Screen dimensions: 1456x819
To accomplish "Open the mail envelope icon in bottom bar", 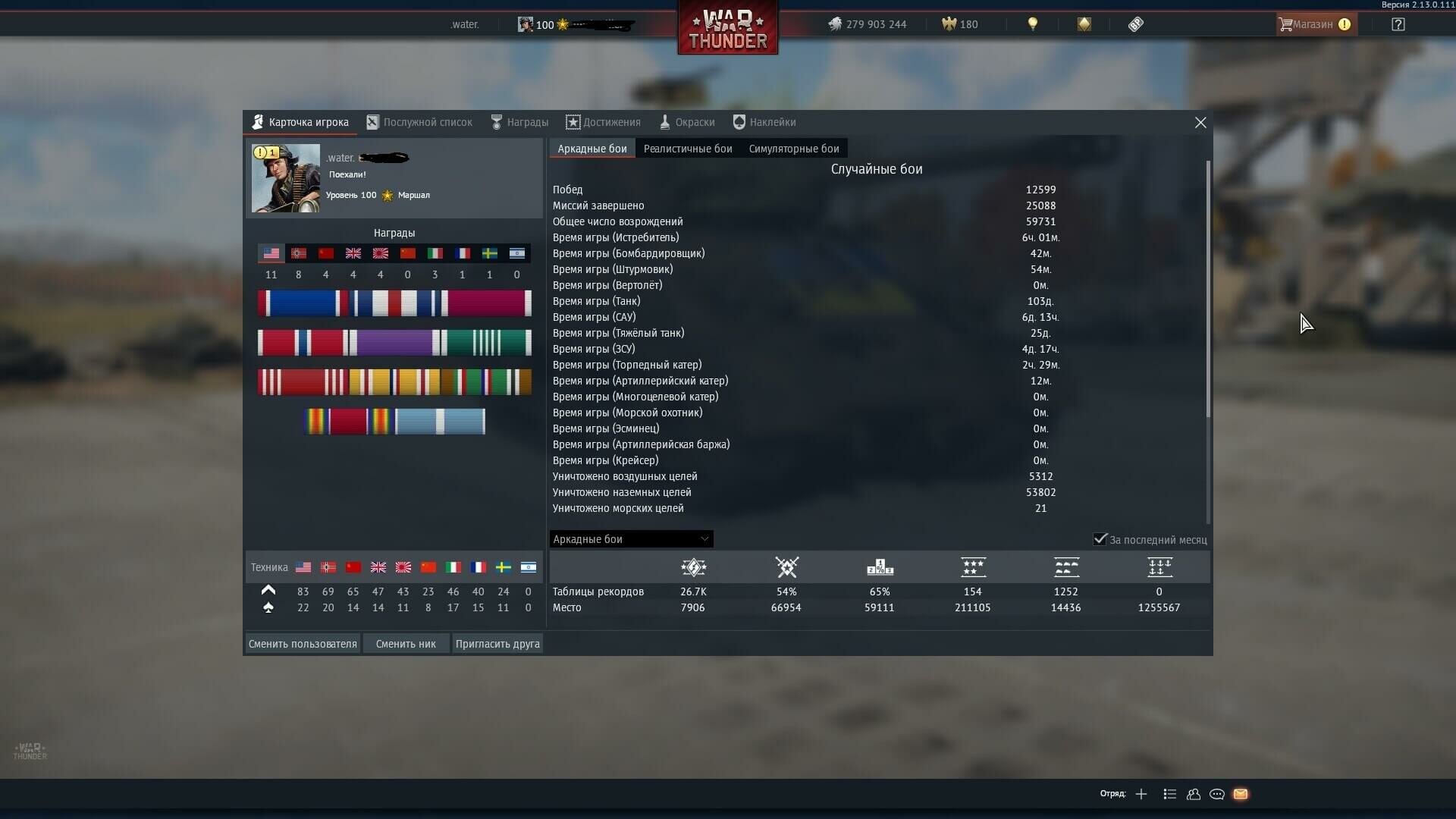I will [x=1241, y=794].
